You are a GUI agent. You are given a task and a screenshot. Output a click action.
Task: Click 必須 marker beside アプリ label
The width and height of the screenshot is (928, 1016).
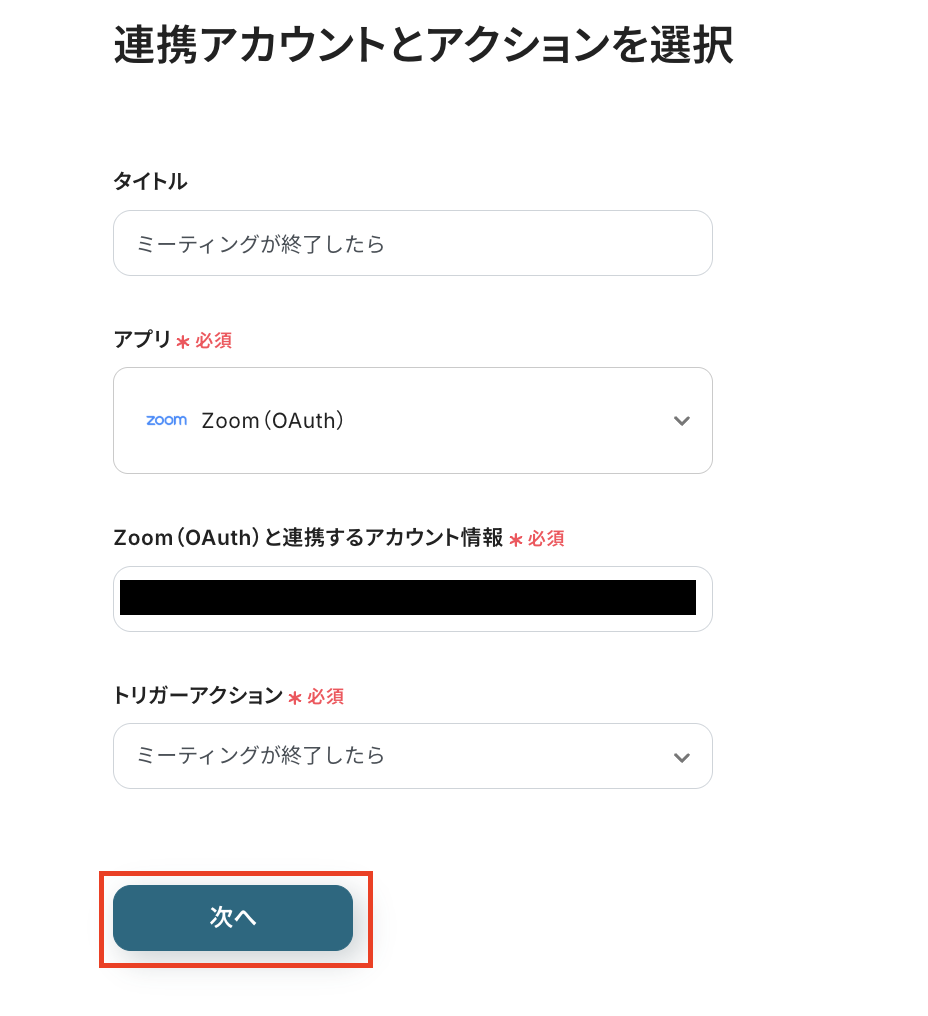coord(214,341)
